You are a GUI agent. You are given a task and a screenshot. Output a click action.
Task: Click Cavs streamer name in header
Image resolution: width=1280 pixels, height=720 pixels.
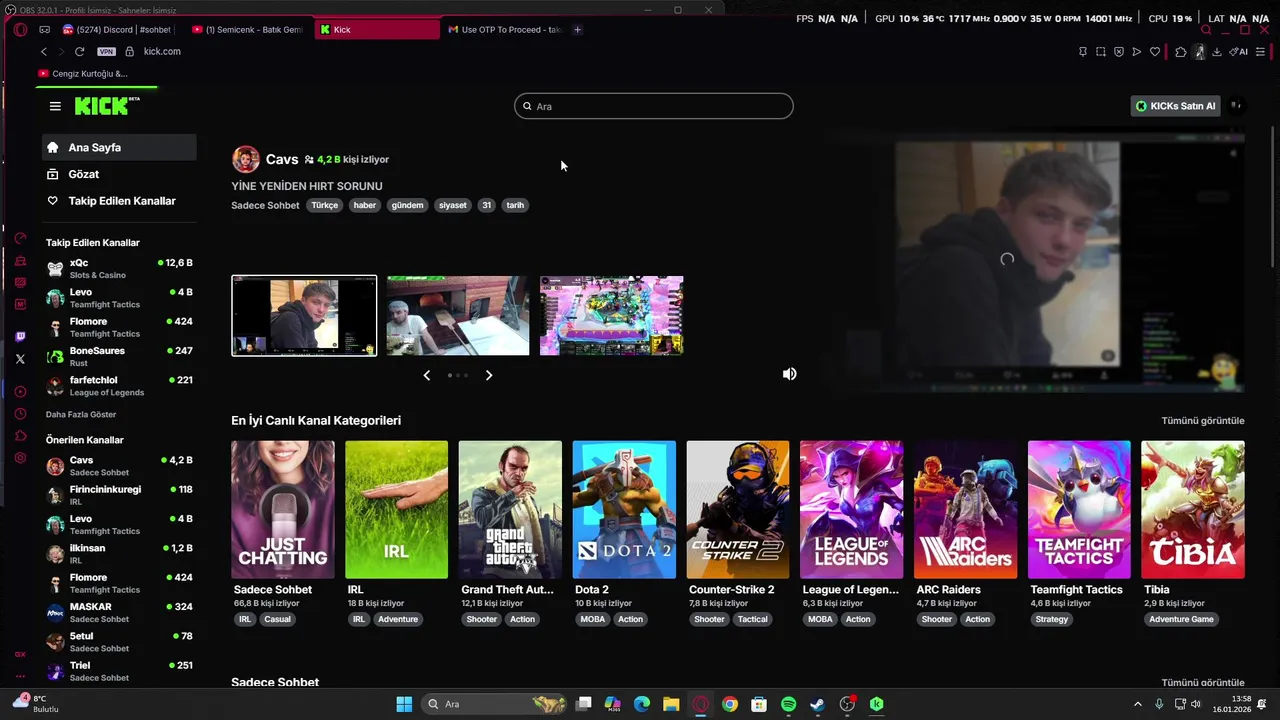coord(282,159)
